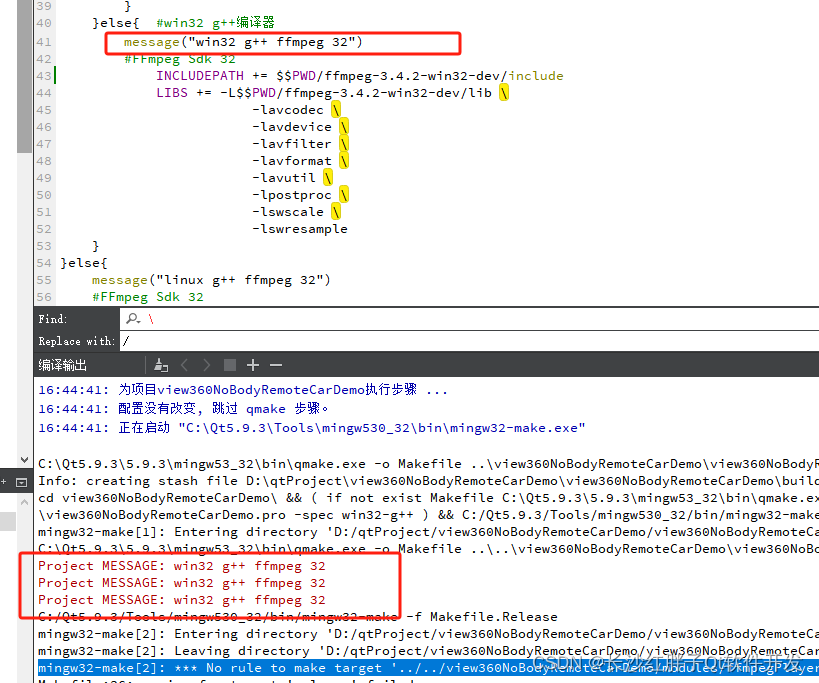The width and height of the screenshot is (819, 683).
Task: Click the Makefile.Release output line
Action: point(298,617)
